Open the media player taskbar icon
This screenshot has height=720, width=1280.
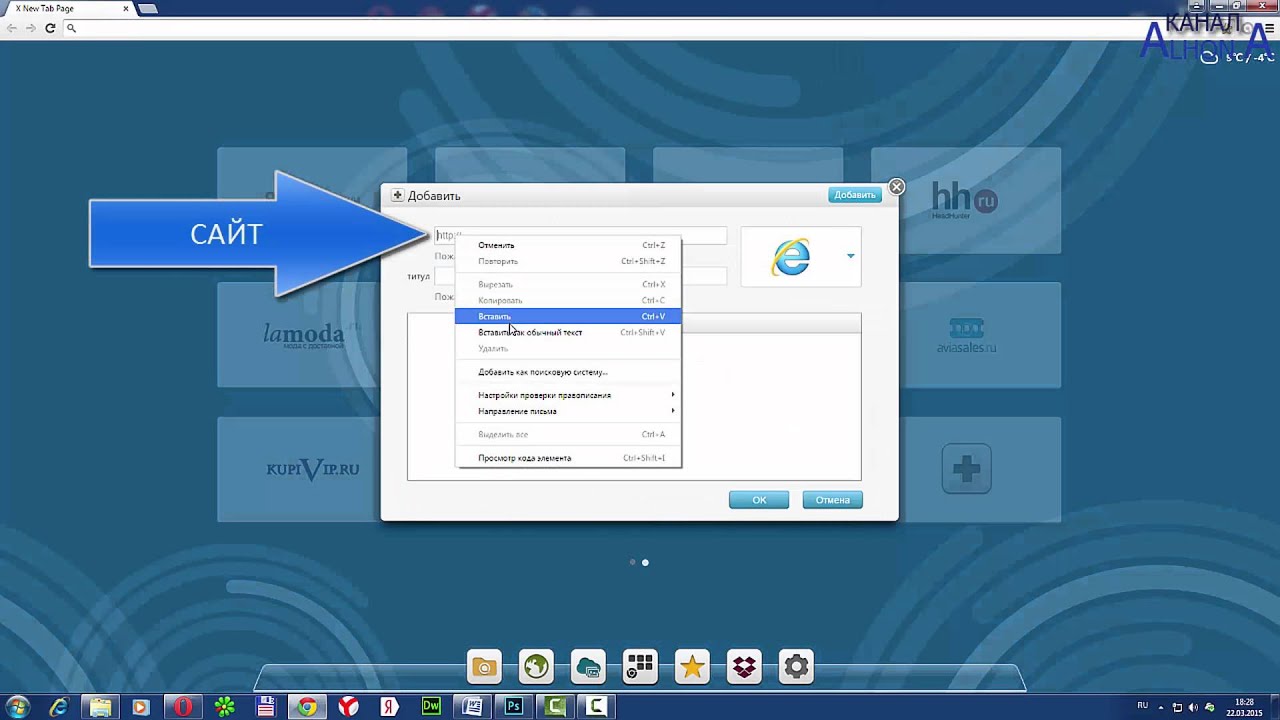click(x=141, y=707)
